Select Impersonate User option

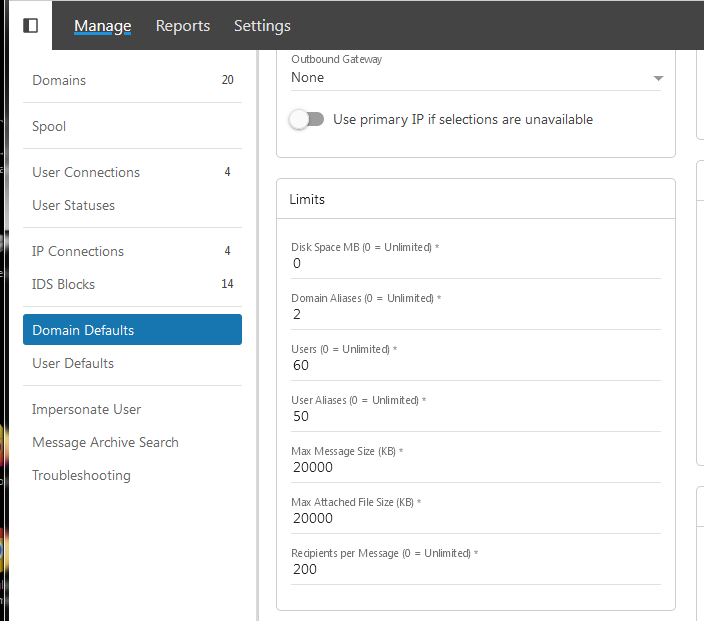tap(86, 409)
